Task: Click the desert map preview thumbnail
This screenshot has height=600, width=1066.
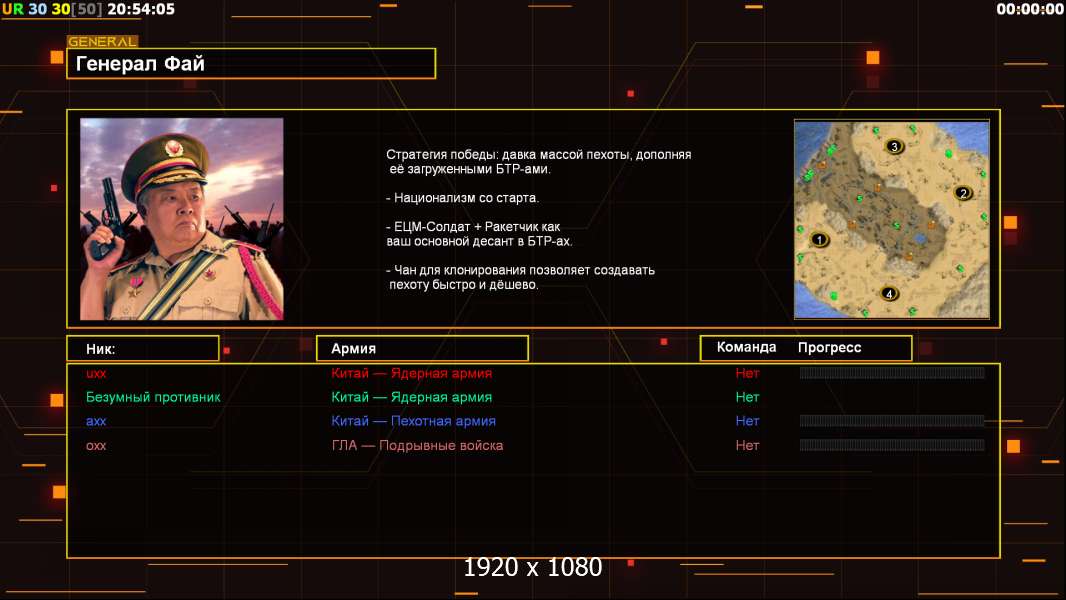Action: click(x=891, y=219)
